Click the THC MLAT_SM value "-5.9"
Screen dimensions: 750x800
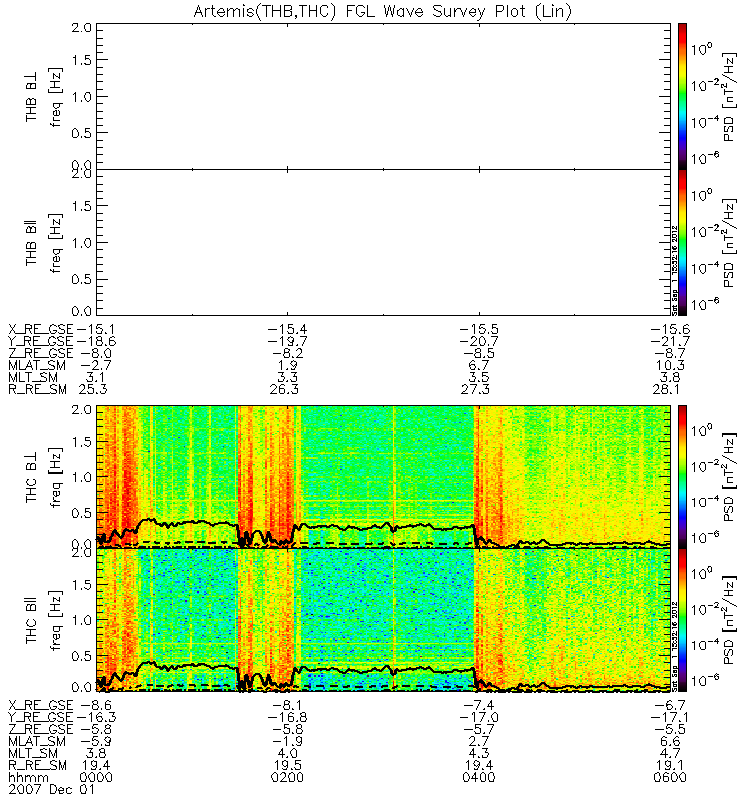pyautogui.click(x=96, y=741)
